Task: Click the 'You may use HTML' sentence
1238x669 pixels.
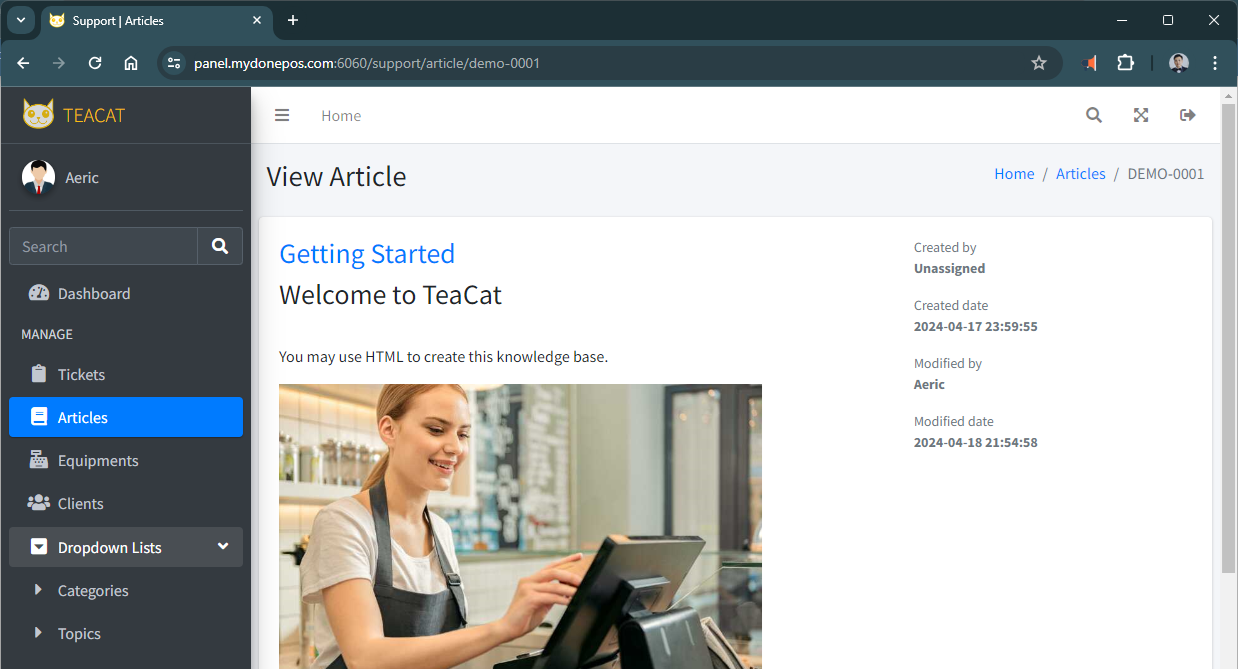Action: [443, 356]
